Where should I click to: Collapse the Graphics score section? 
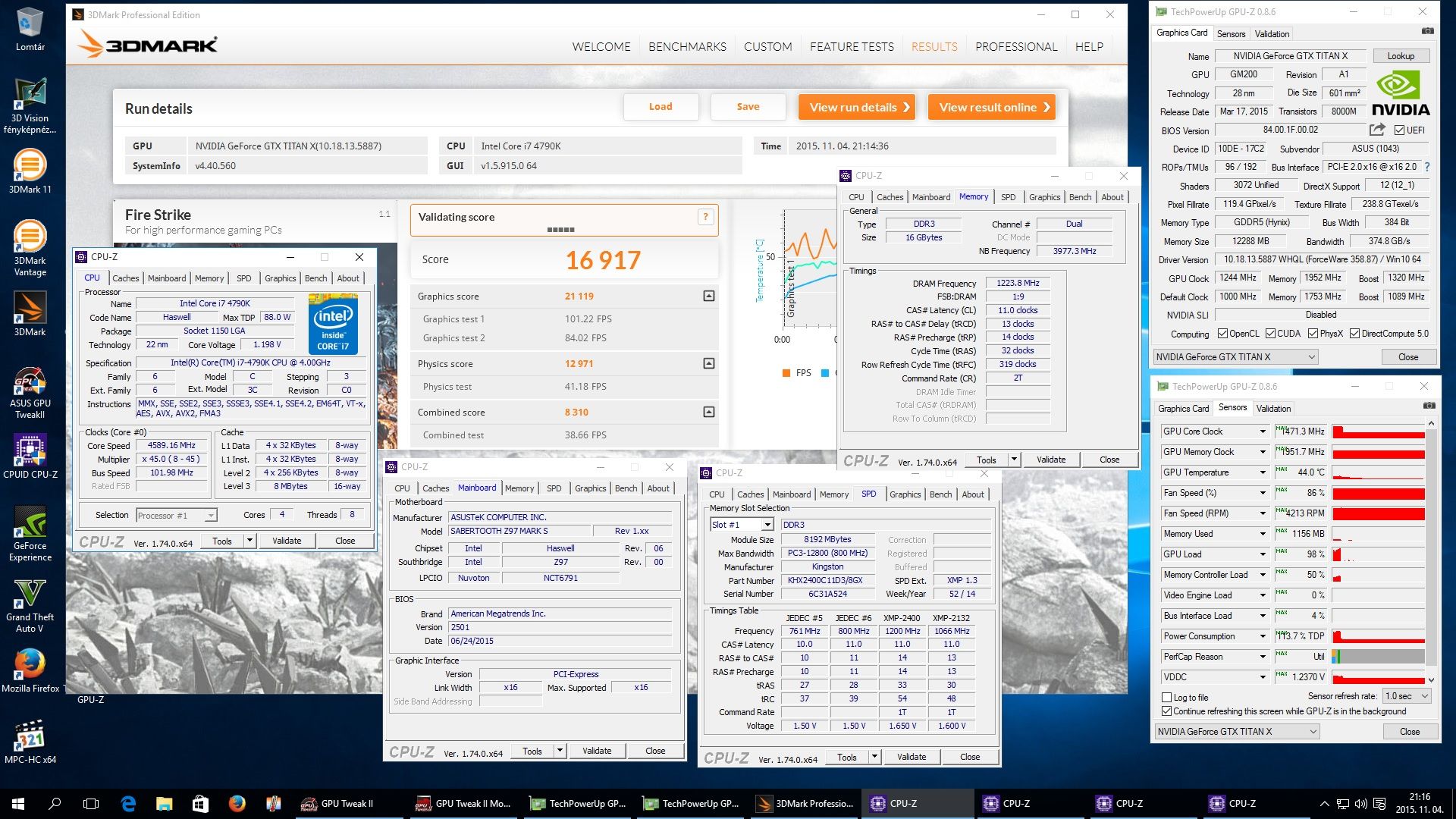coord(708,296)
